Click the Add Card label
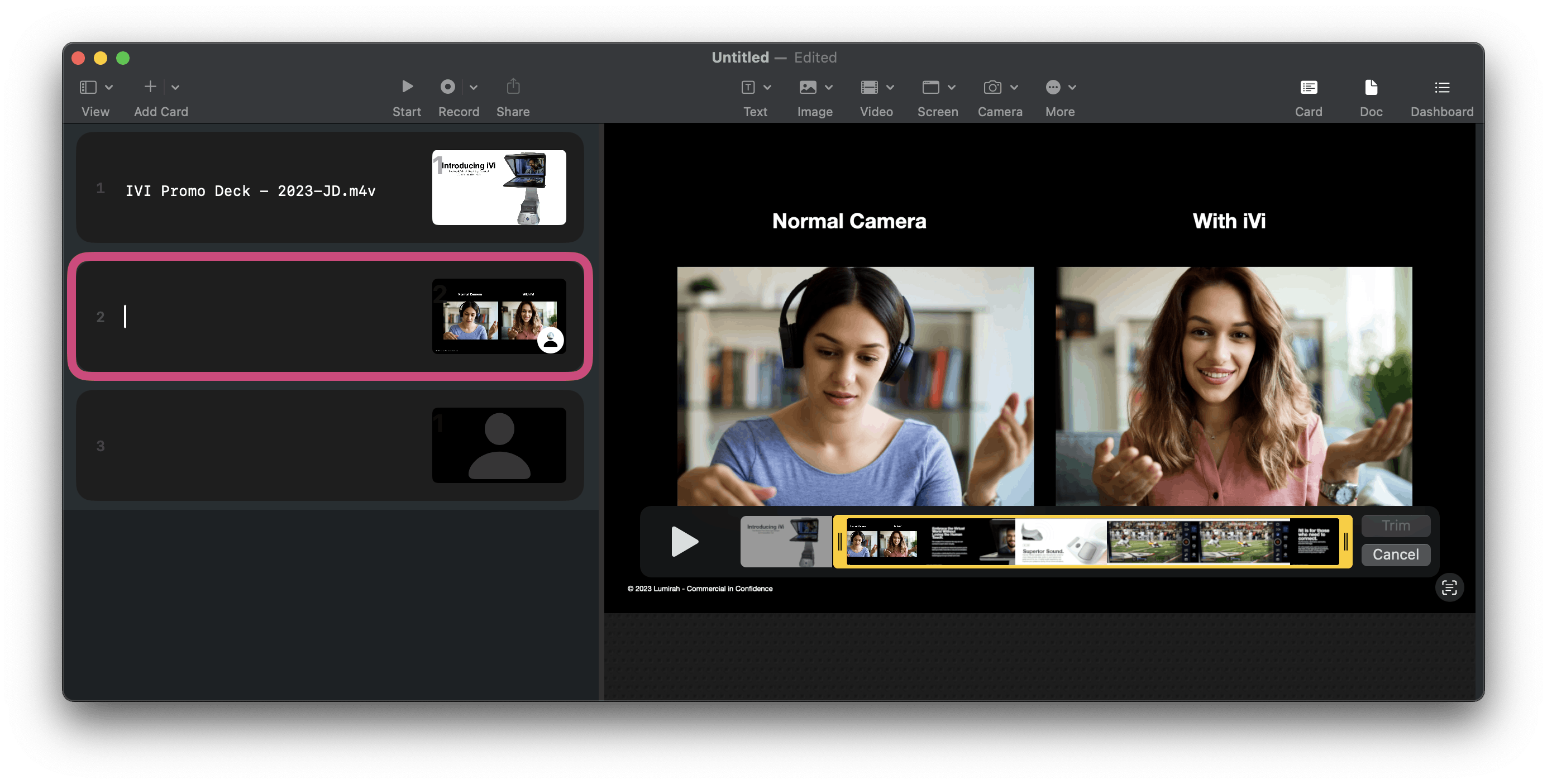Screen dimensions: 1547x784 point(161,112)
